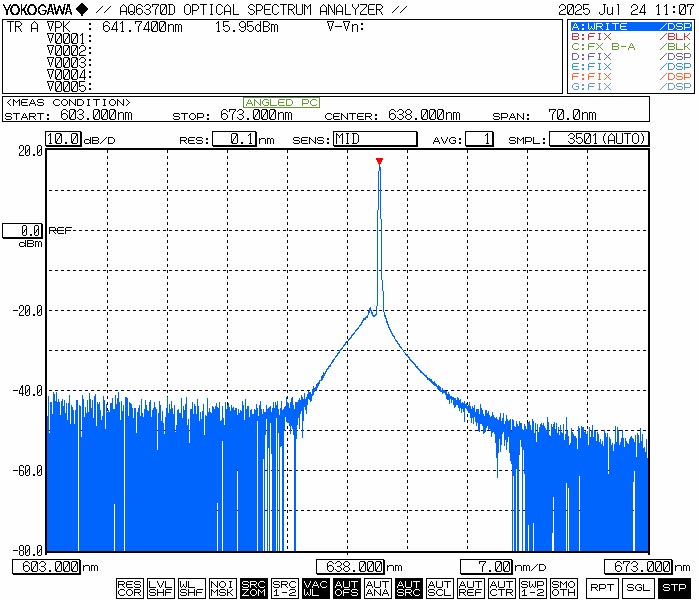Image resolution: width=699 pixels, height=601 pixels.
Task: Click the AUT ANA auto analysis icon
Action: click(x=377, y=588)
